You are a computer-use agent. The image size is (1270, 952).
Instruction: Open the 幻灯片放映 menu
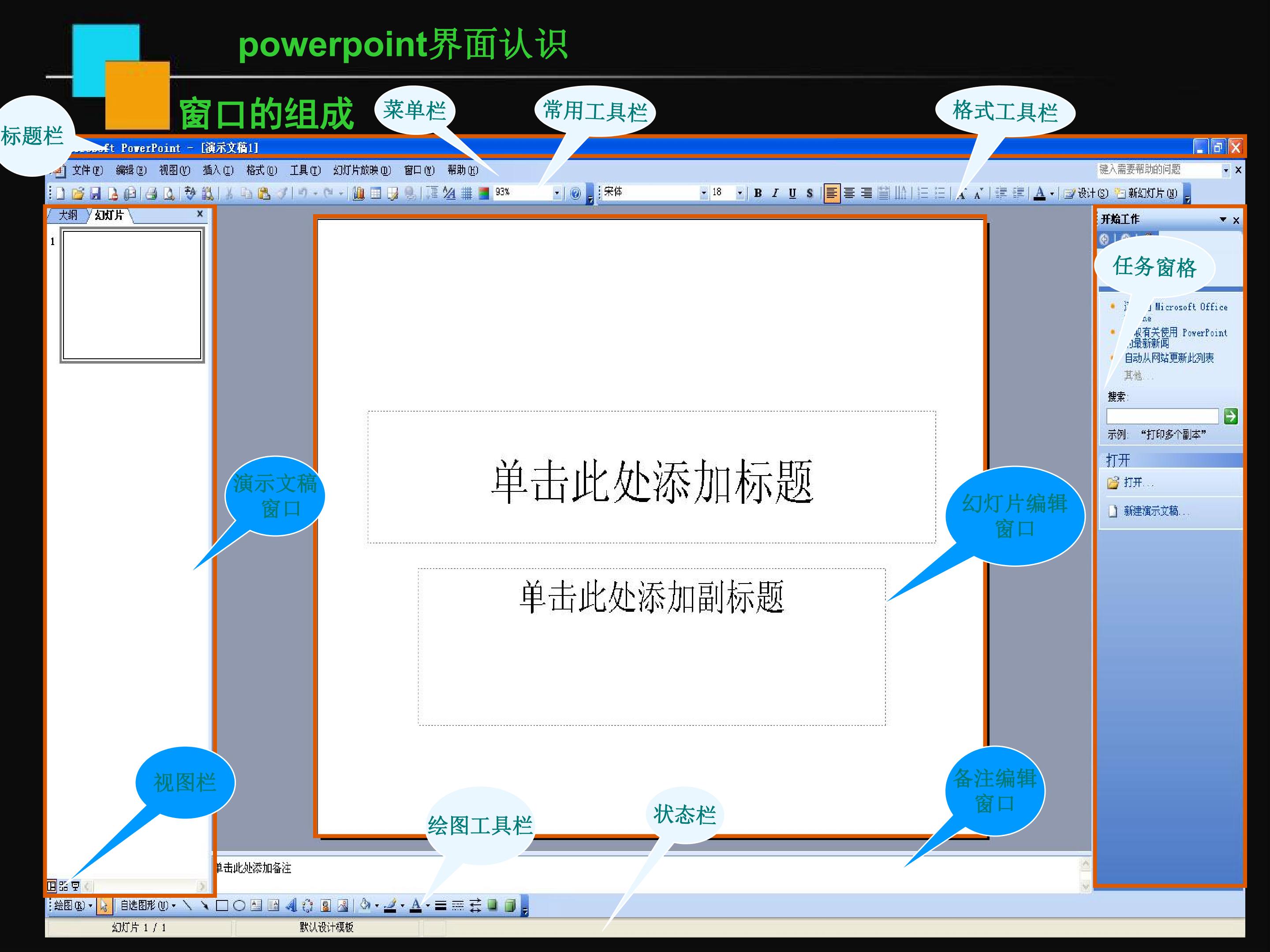pos(362,171)
